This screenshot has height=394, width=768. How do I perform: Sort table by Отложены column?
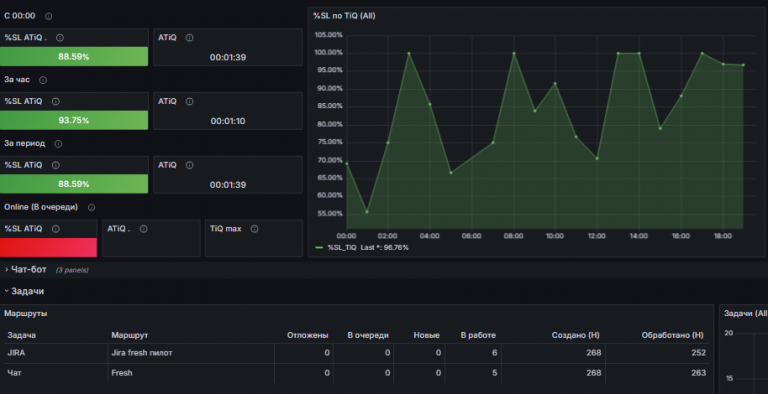(x=307, y=335)
